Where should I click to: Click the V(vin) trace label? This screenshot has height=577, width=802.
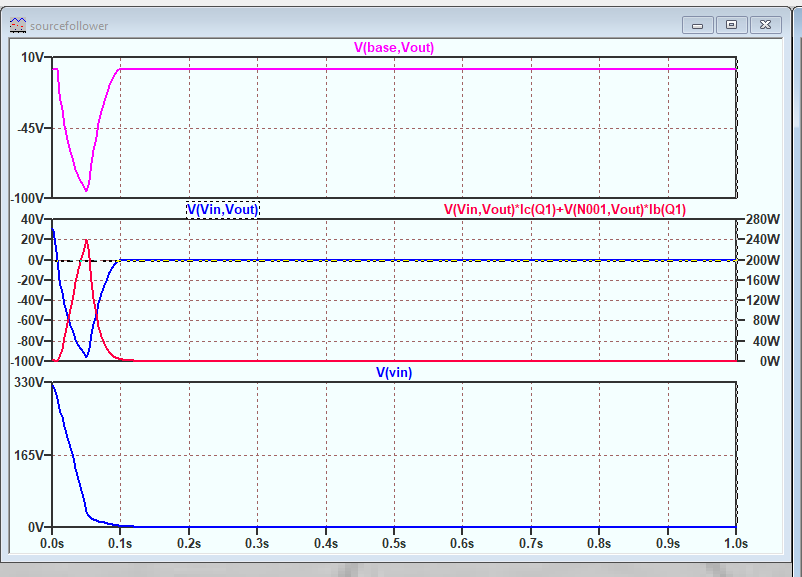[x=394, y=372]
